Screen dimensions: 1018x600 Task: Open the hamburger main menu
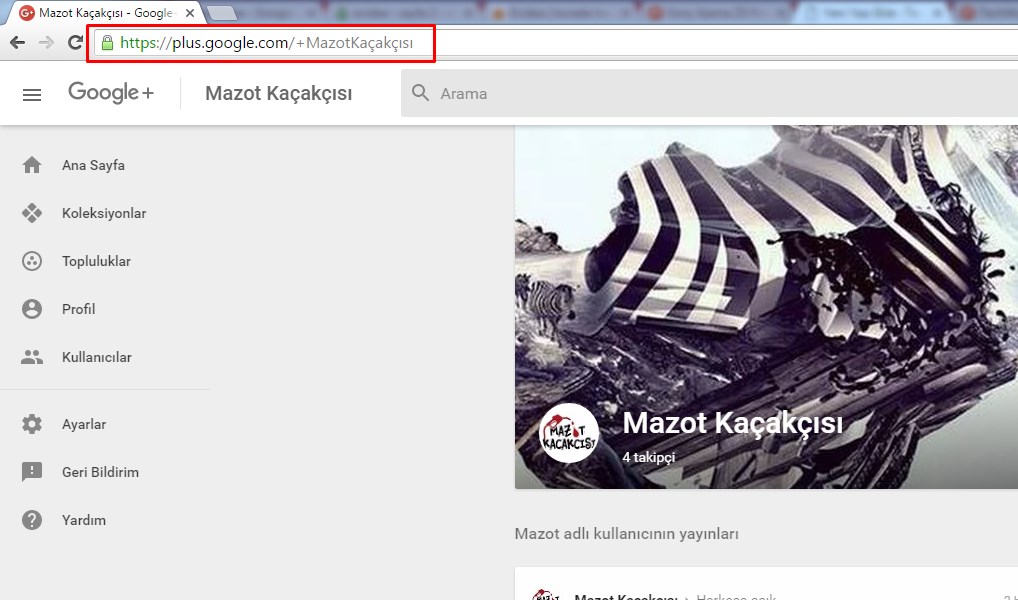tap(32, 94)
